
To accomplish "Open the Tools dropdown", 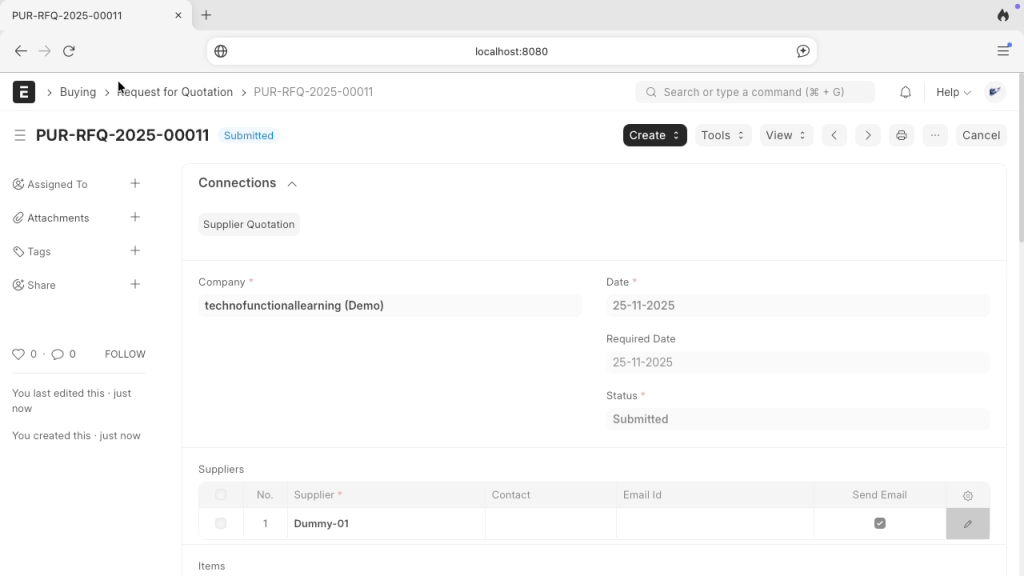I will click(x=723, y=135).
